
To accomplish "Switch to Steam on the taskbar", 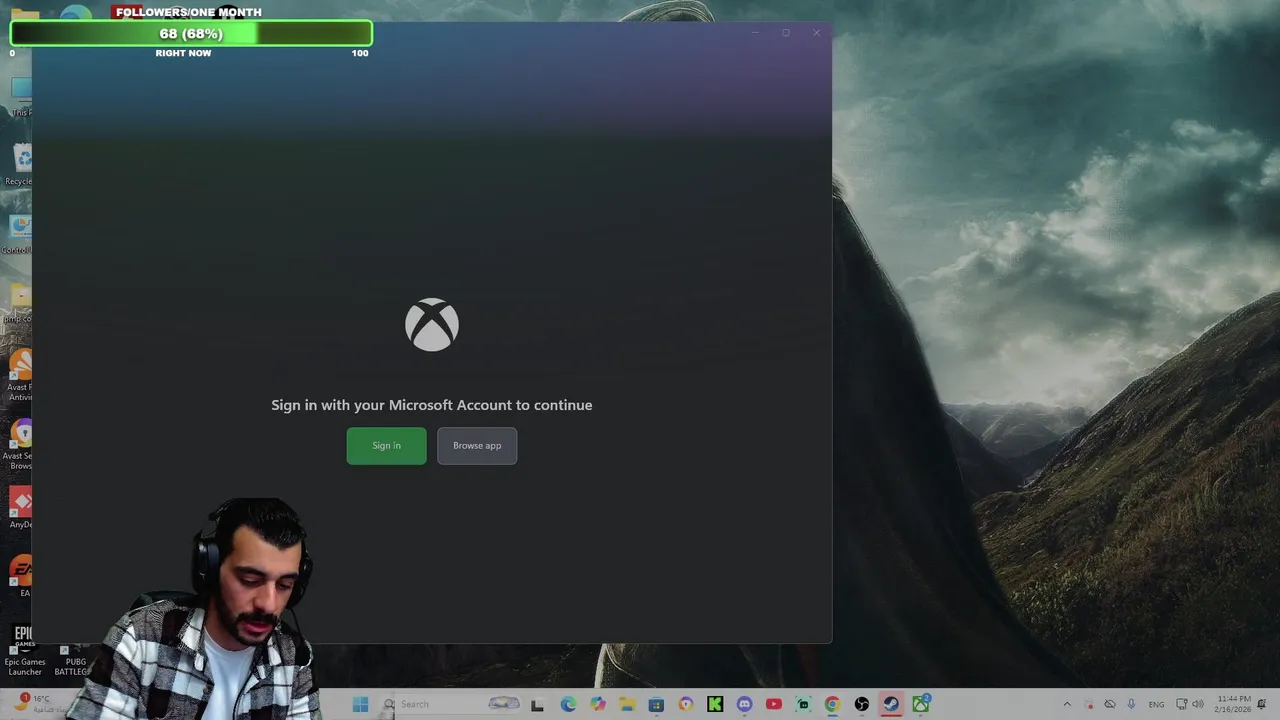I will click(891, 704).
